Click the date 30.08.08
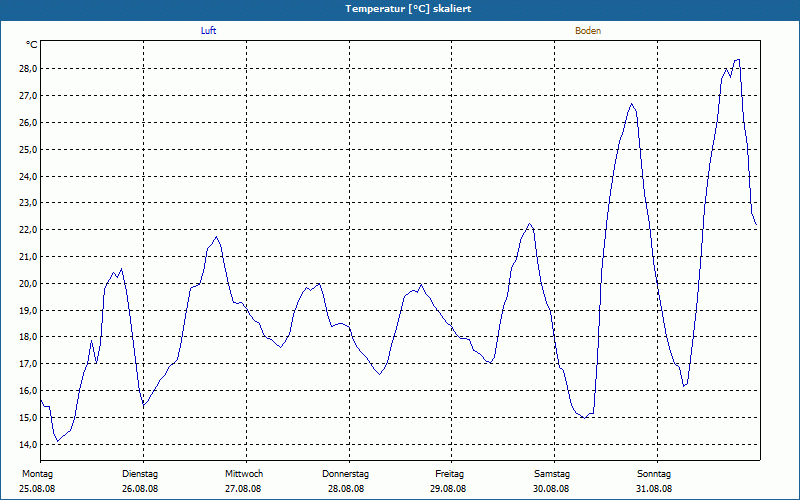The width and height of the screenshot is (800, 500). tap(551, 489)
